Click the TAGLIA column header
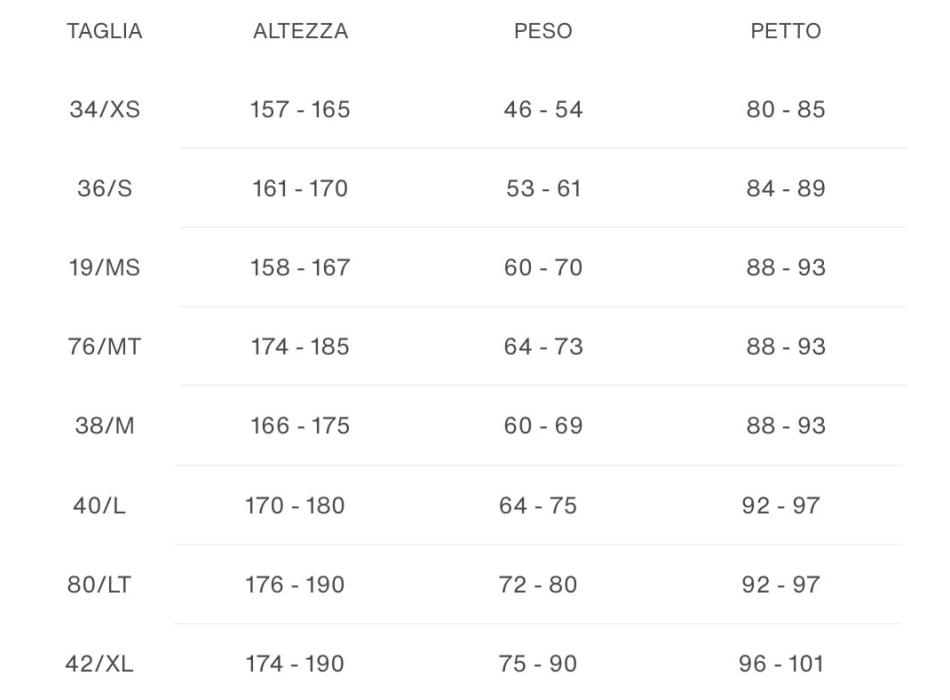 click(104, 32)
